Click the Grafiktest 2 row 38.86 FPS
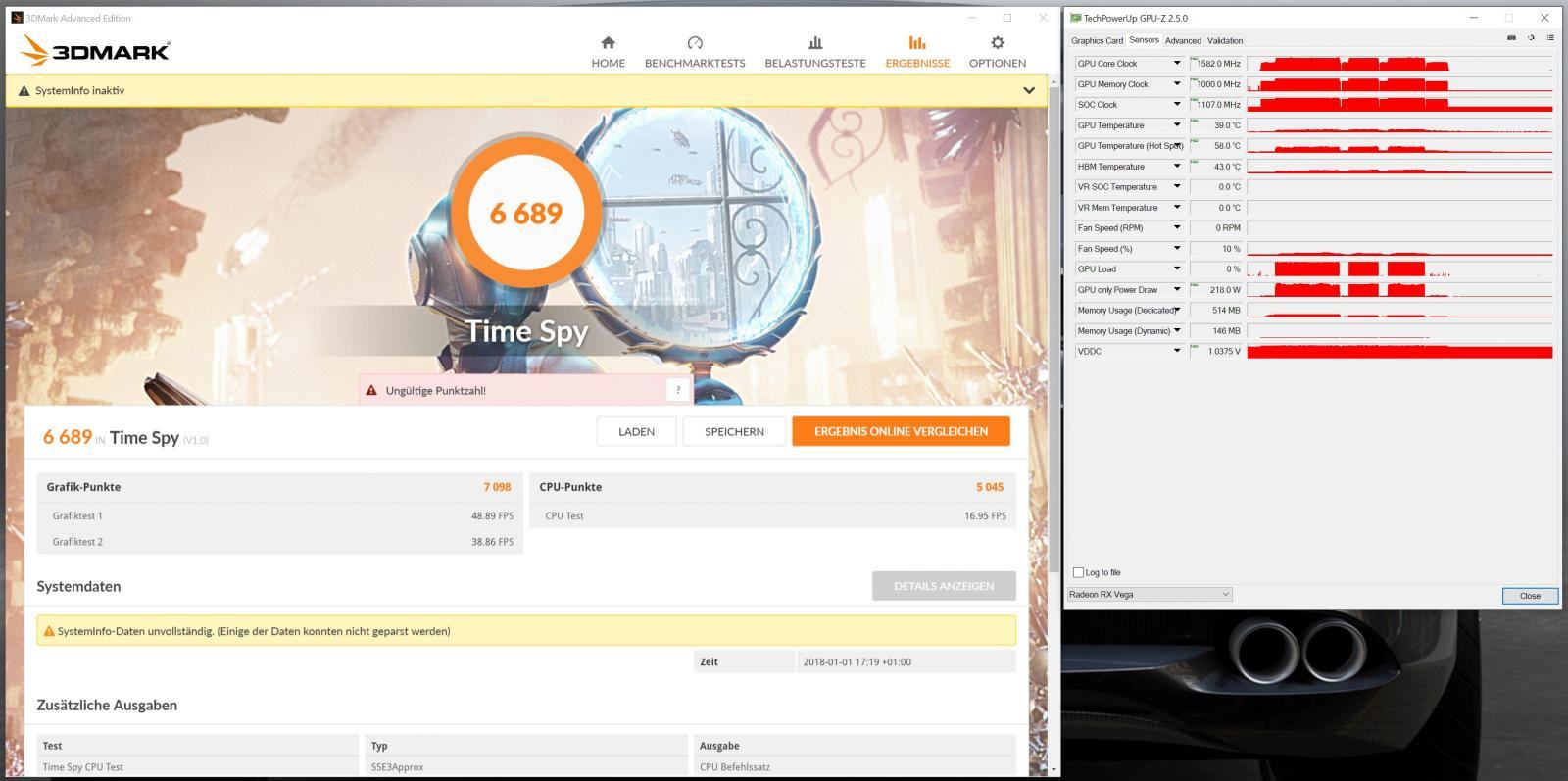Viewport: 1568px width, 781px height. [280, 542]
